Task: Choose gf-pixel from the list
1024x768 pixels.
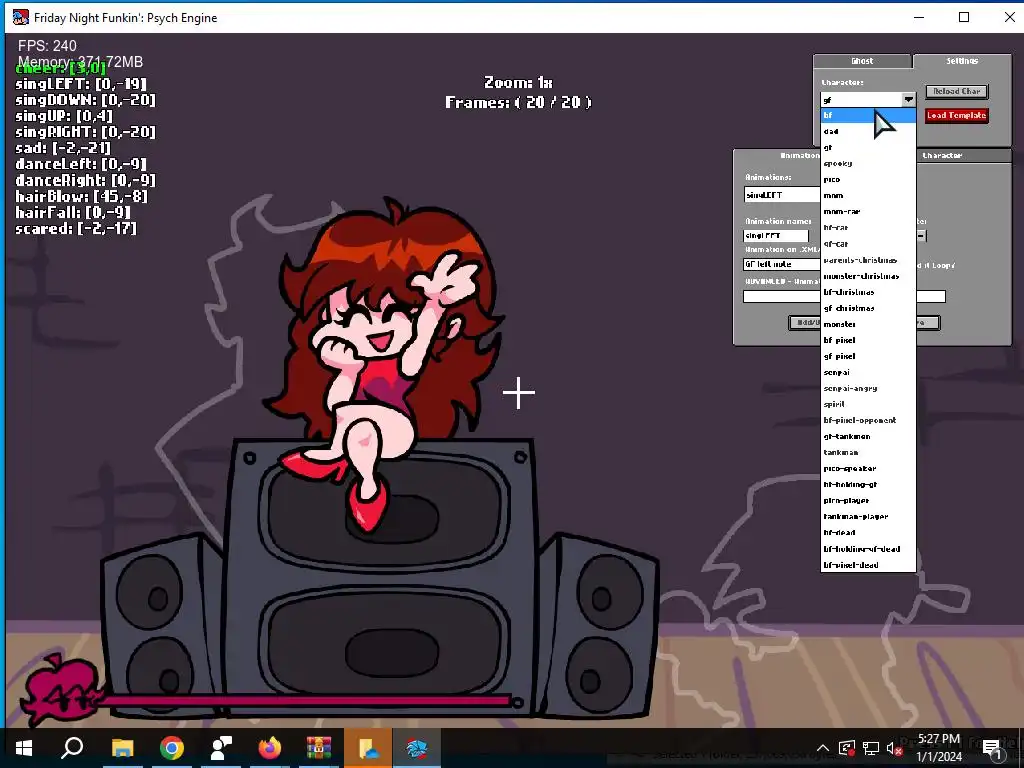Action: coord(868,356)
